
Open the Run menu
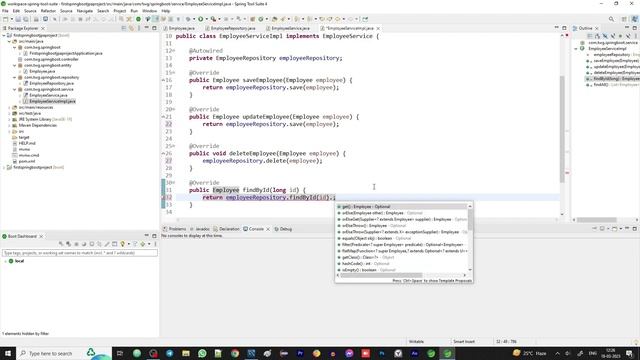coord(134,11)
